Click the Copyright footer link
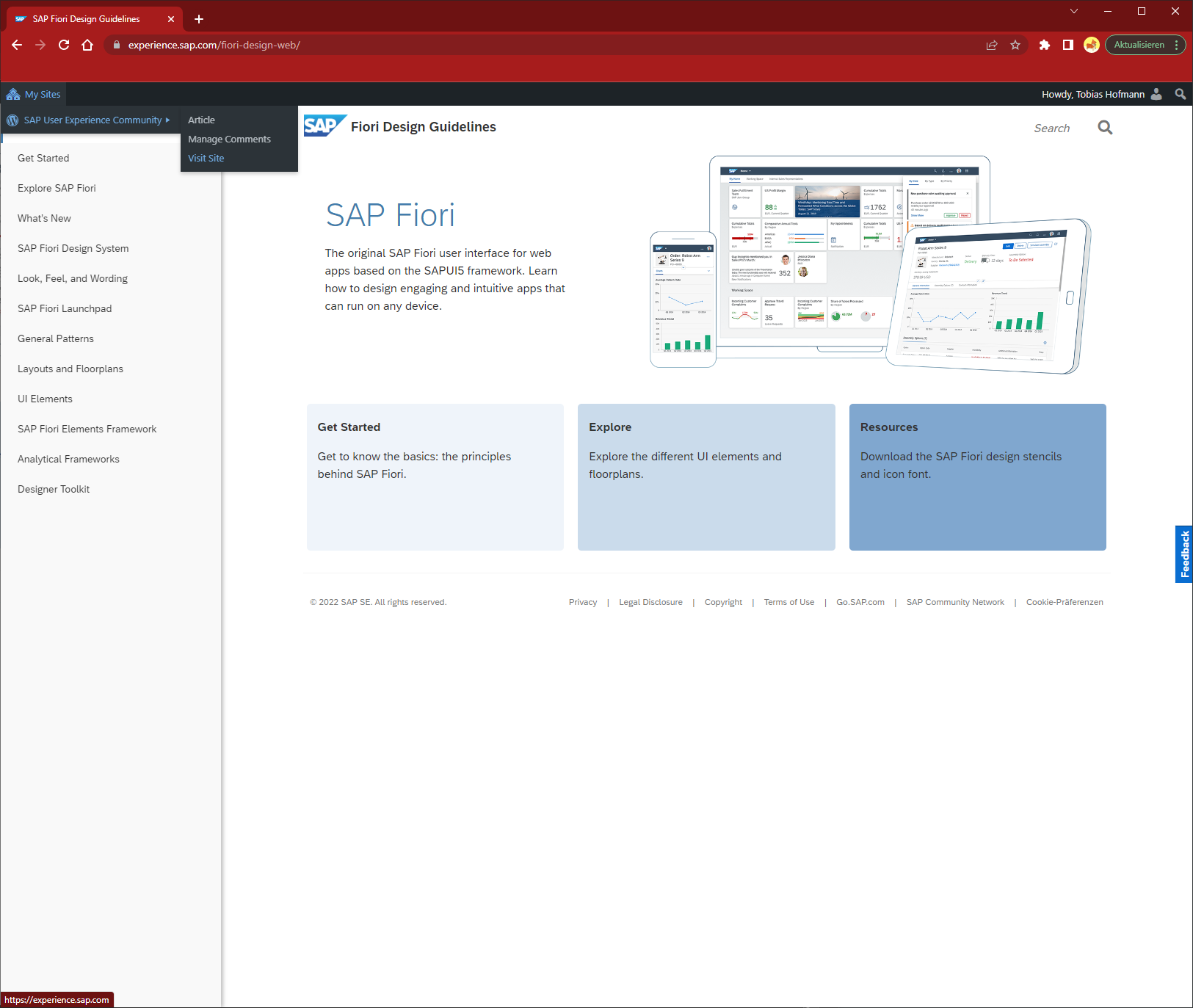Image resolution: width=1193 pixels, height=1008 pixels. tap(723, 602)
